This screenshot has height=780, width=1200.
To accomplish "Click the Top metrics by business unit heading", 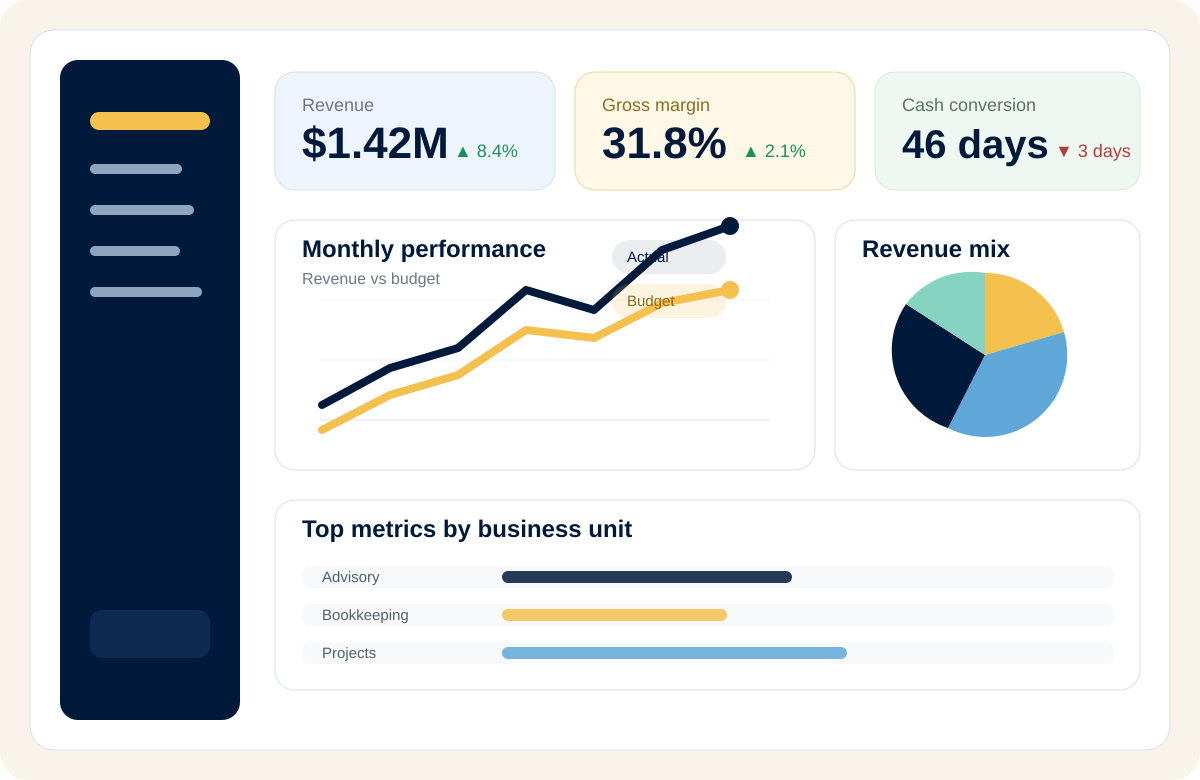I will pyautogui.click(x=467, y=529).
